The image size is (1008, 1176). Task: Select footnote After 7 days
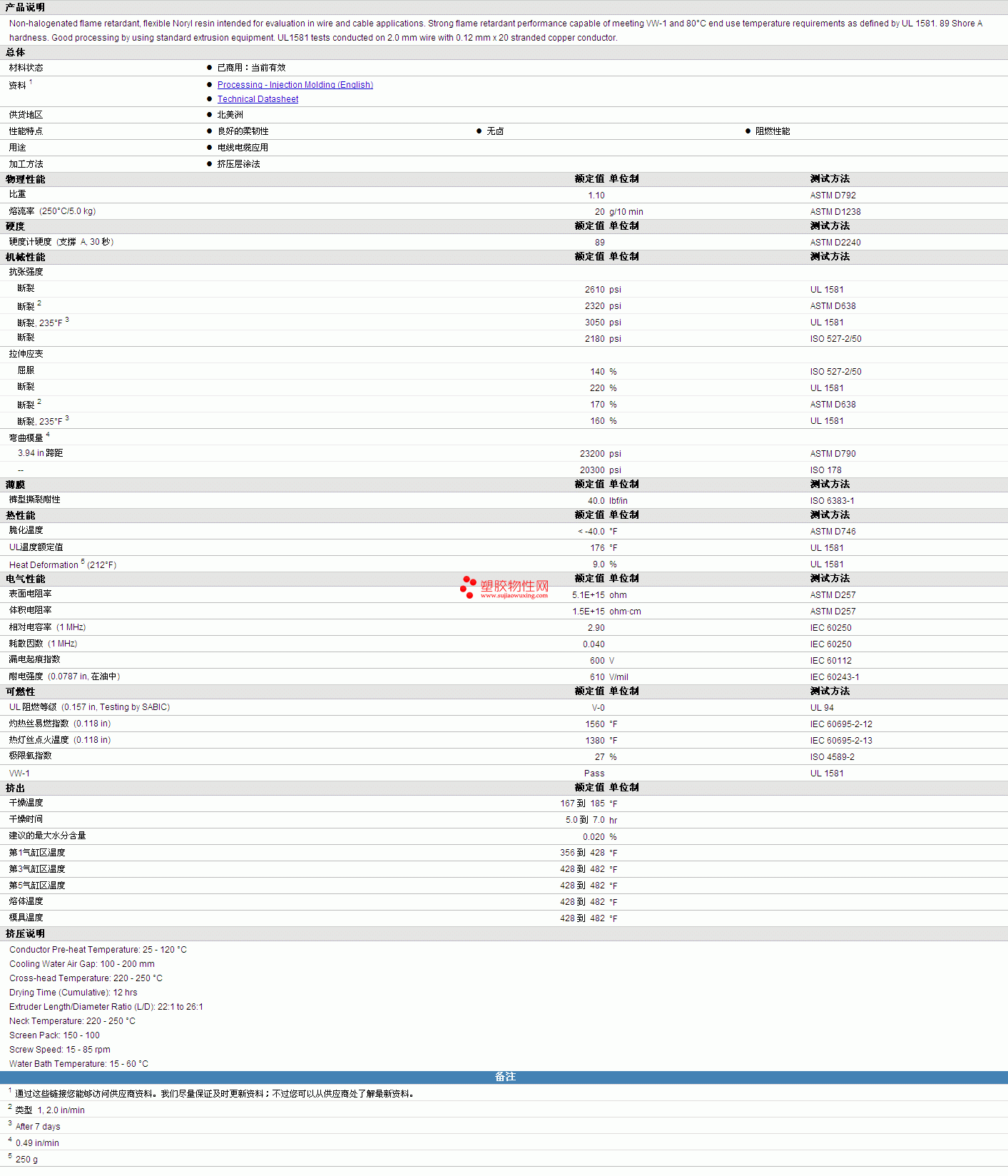click(38, 1127)
